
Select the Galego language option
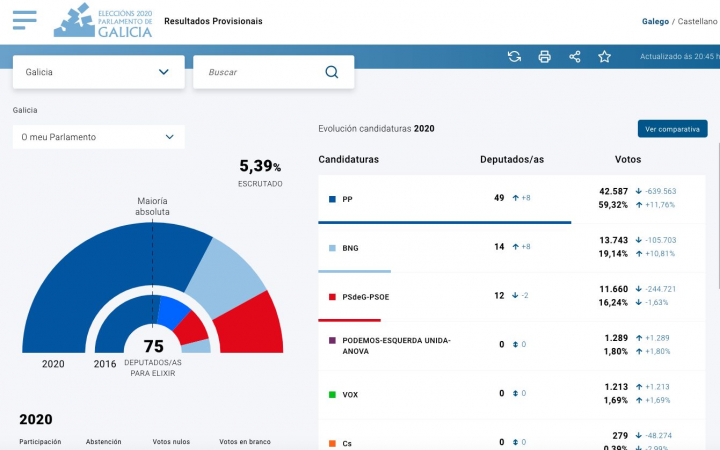click(655, 21)
